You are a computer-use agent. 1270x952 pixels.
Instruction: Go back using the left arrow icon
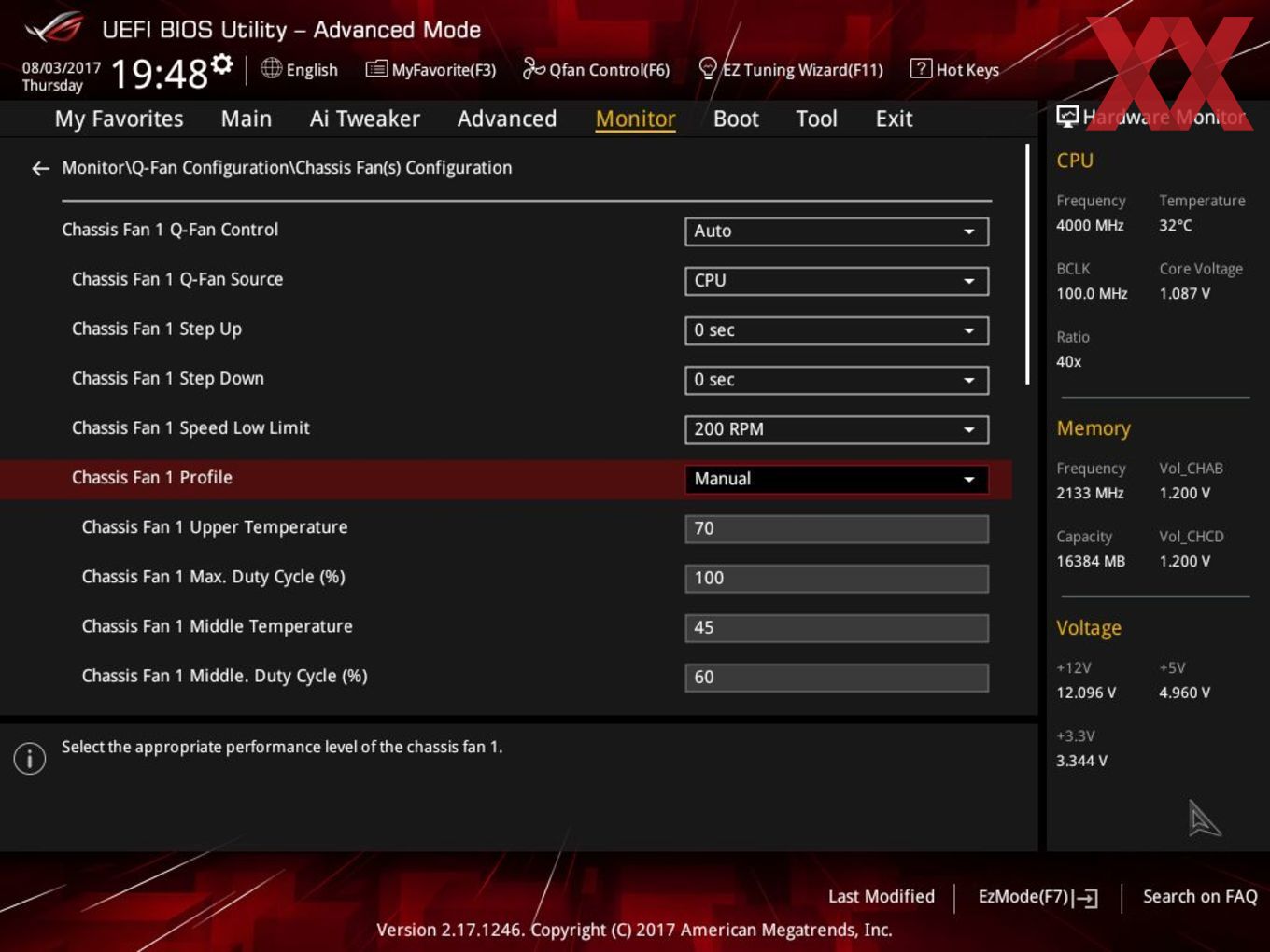point(40,168)
